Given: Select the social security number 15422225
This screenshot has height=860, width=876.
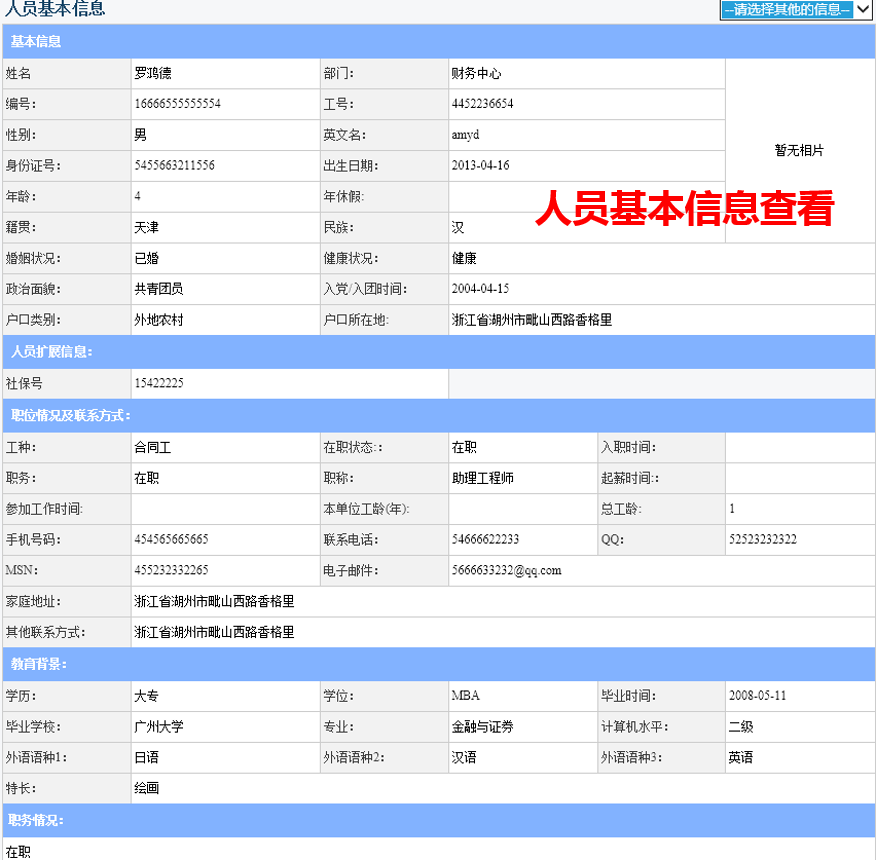Looking at the screenshot, I should coord(165,383).
